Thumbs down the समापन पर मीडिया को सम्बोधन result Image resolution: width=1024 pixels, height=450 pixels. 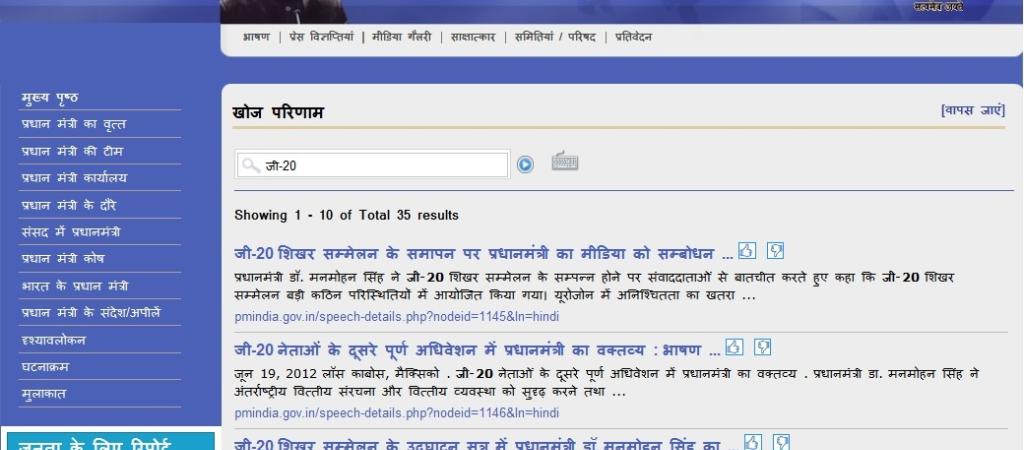point(775,250)
